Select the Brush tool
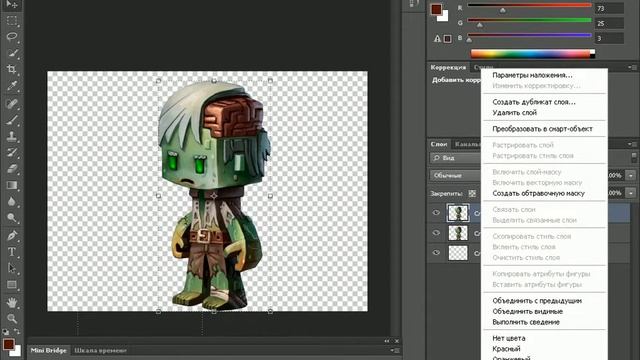Viewport: 640px width, 360px height. tap(11, 120)
